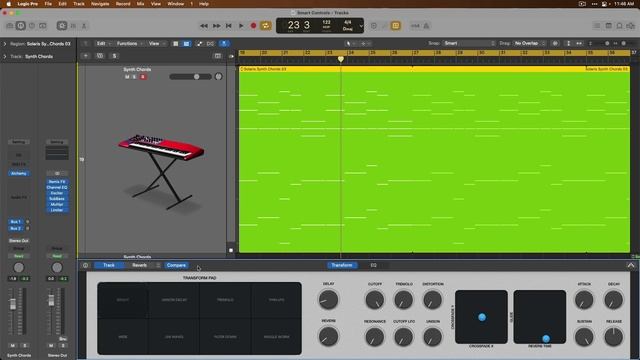The height and width of the screenshot is (360, 640).
Task: Toggle the Metronome click button
Action: pos(427,26)
